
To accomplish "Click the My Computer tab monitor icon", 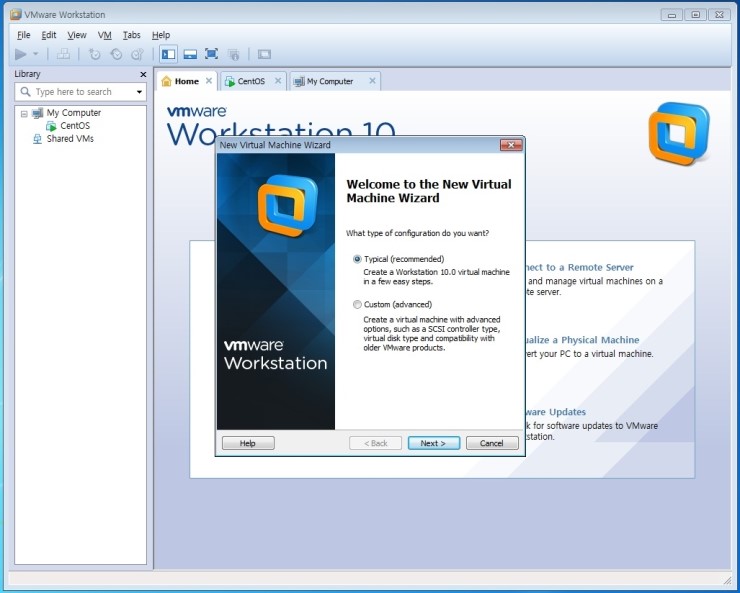I will click(299, 82).
